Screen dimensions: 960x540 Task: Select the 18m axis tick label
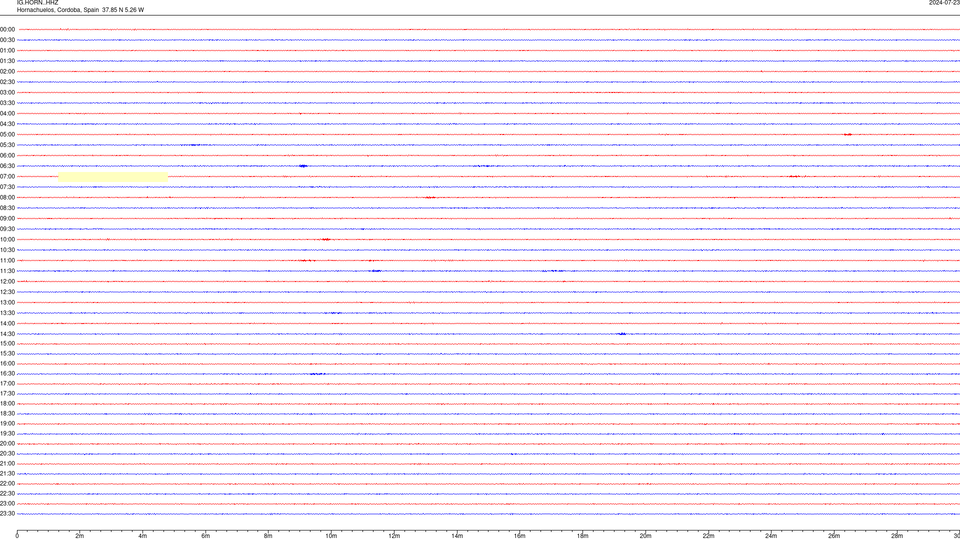click(582, 536)
